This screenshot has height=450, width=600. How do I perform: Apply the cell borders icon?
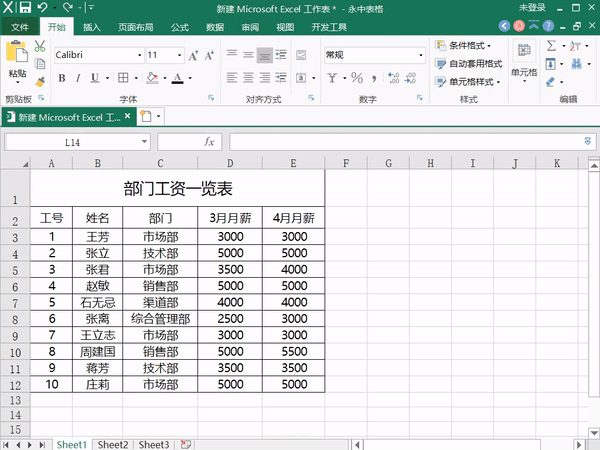point(123,78)
